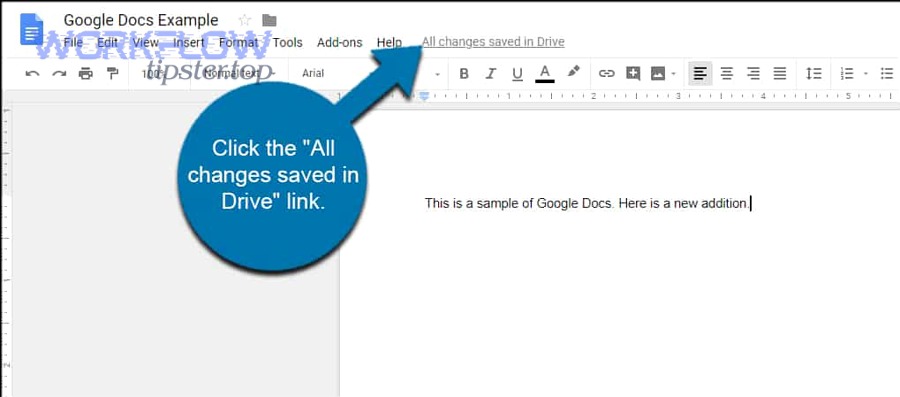Image resolution: width=900 pixels, height=397 pixels.
Task: Toggle italic formatting
Action: [491, 73]
